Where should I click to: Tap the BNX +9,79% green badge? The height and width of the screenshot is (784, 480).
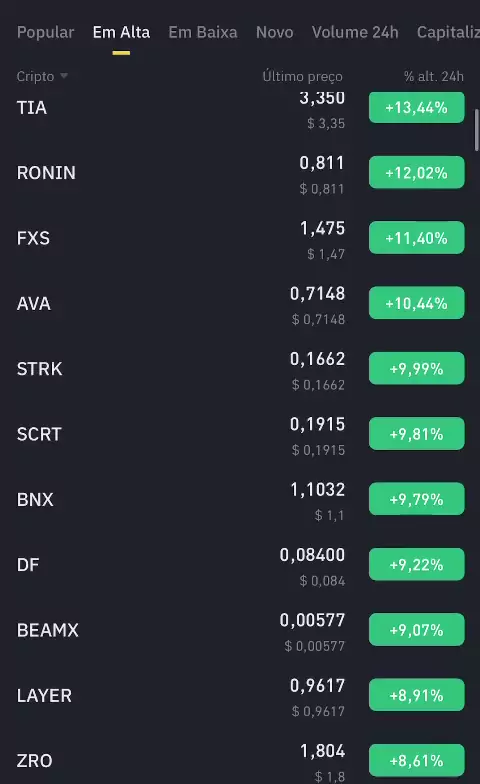click(416, 499)
